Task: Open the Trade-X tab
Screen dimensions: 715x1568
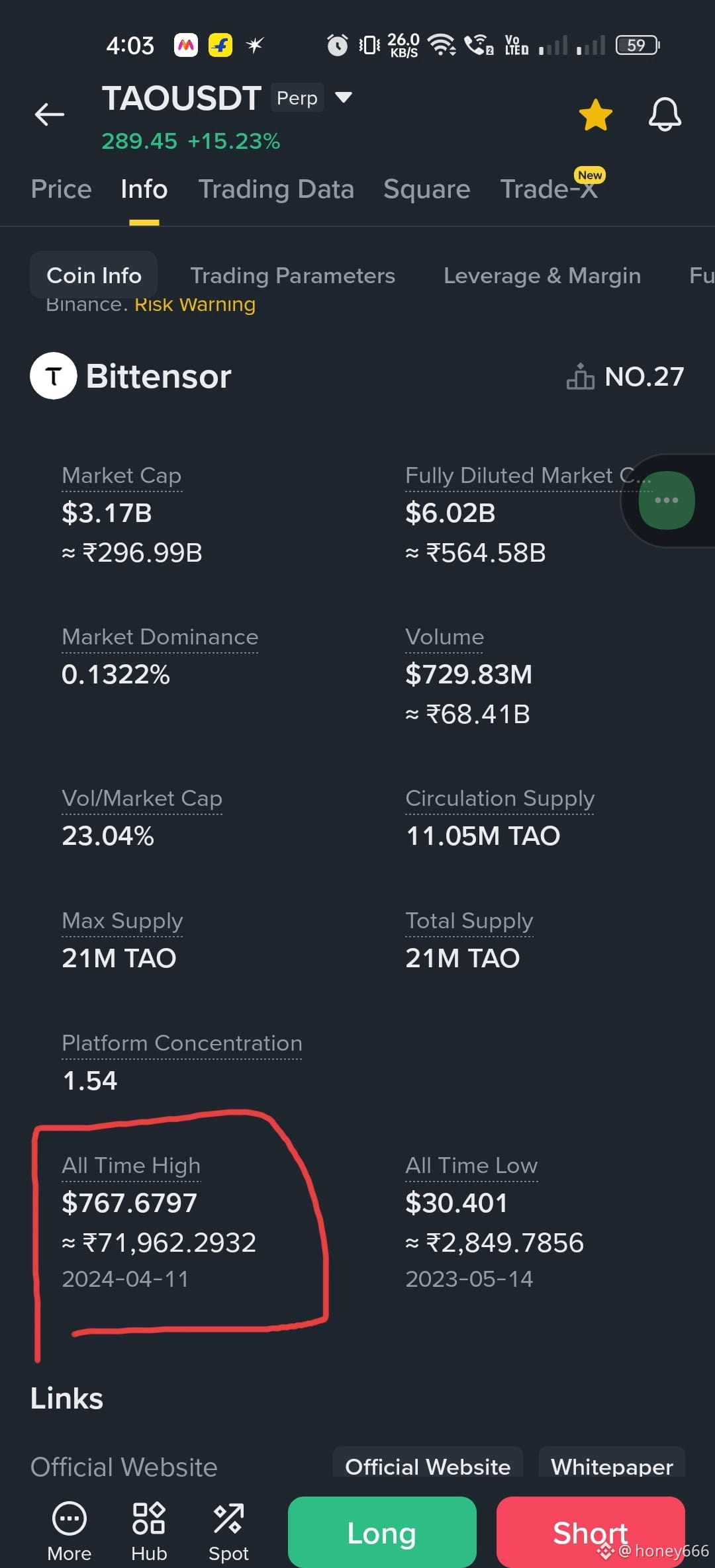Action: tap(549, 189)
